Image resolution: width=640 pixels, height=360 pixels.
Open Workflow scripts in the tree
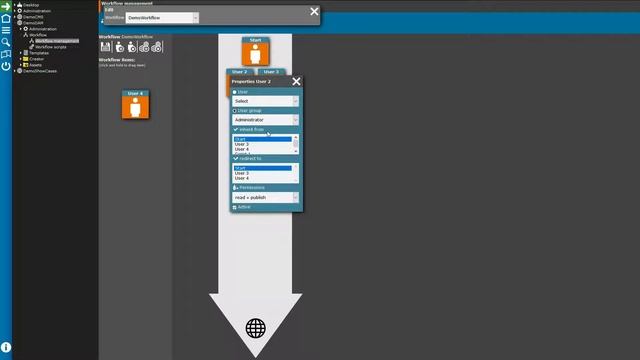pyautogui.click(x=51, y=47)
